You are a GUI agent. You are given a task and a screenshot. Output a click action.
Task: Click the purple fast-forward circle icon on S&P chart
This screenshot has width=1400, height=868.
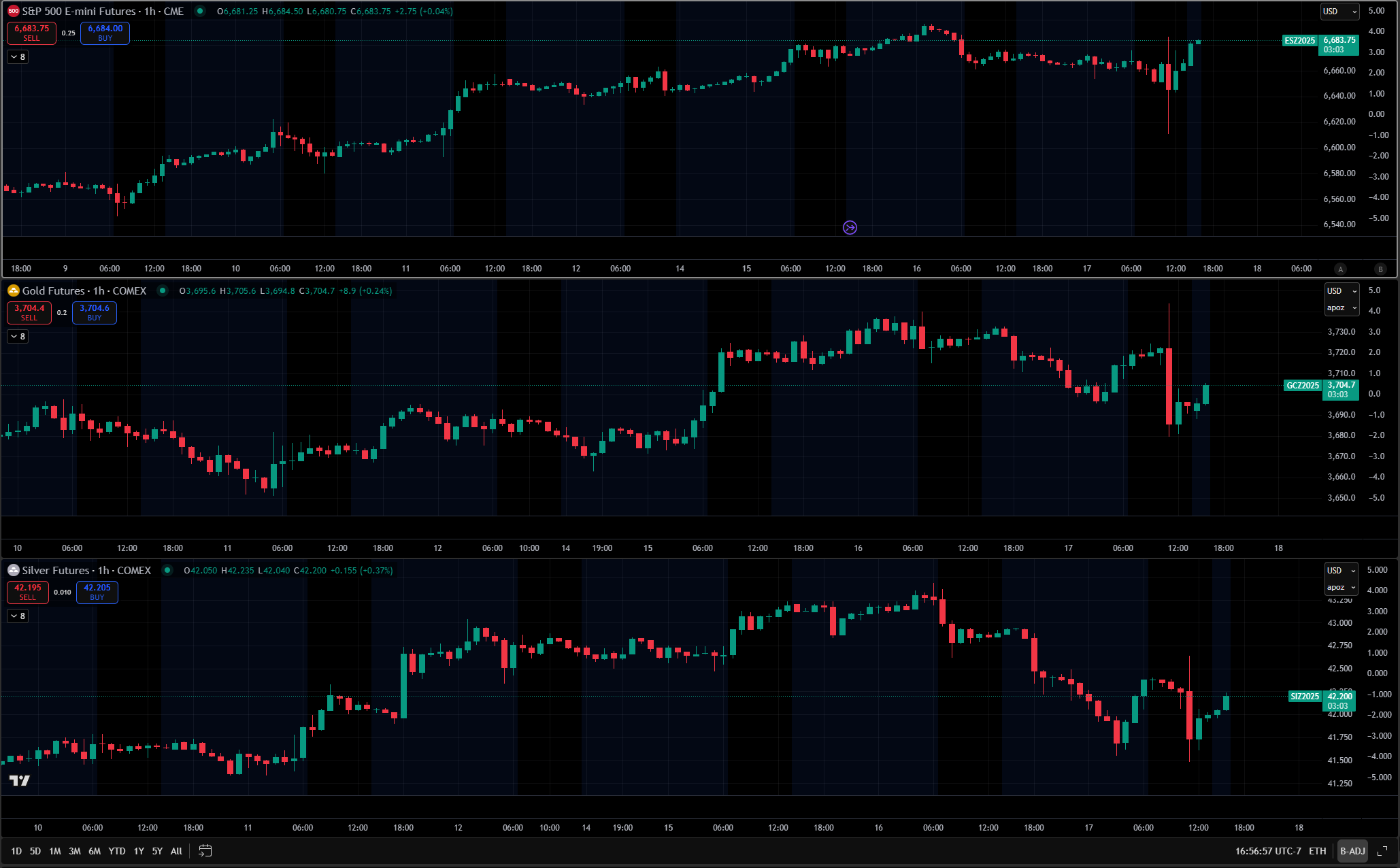(x=850, y=228)
